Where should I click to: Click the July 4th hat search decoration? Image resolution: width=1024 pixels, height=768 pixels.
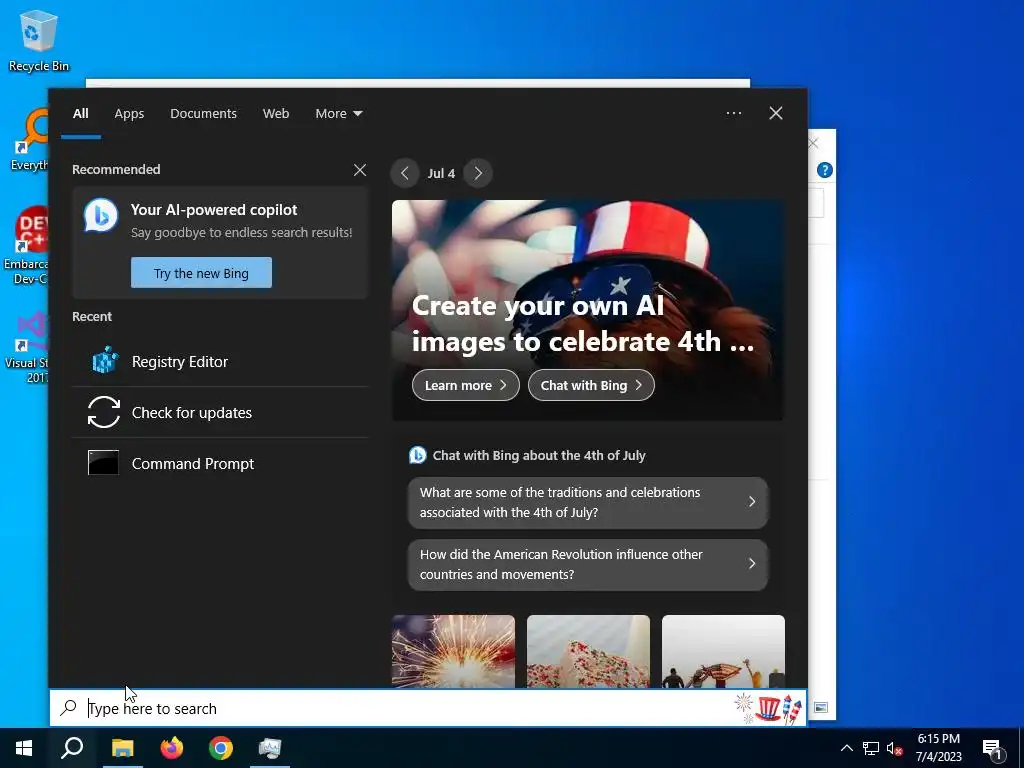pos(769,708)
